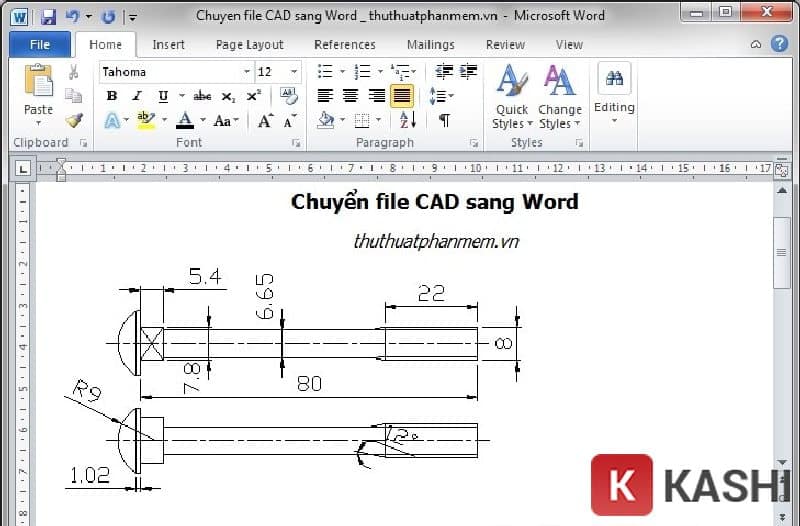The width and height of the screenshot is (800, 526).
Task: Click the vertical scrollbar up arrow
Action: [x=782, y=191]
